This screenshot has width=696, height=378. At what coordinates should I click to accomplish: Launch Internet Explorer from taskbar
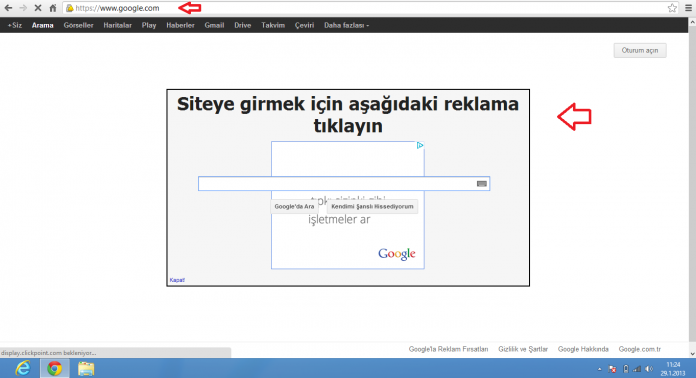23,369
